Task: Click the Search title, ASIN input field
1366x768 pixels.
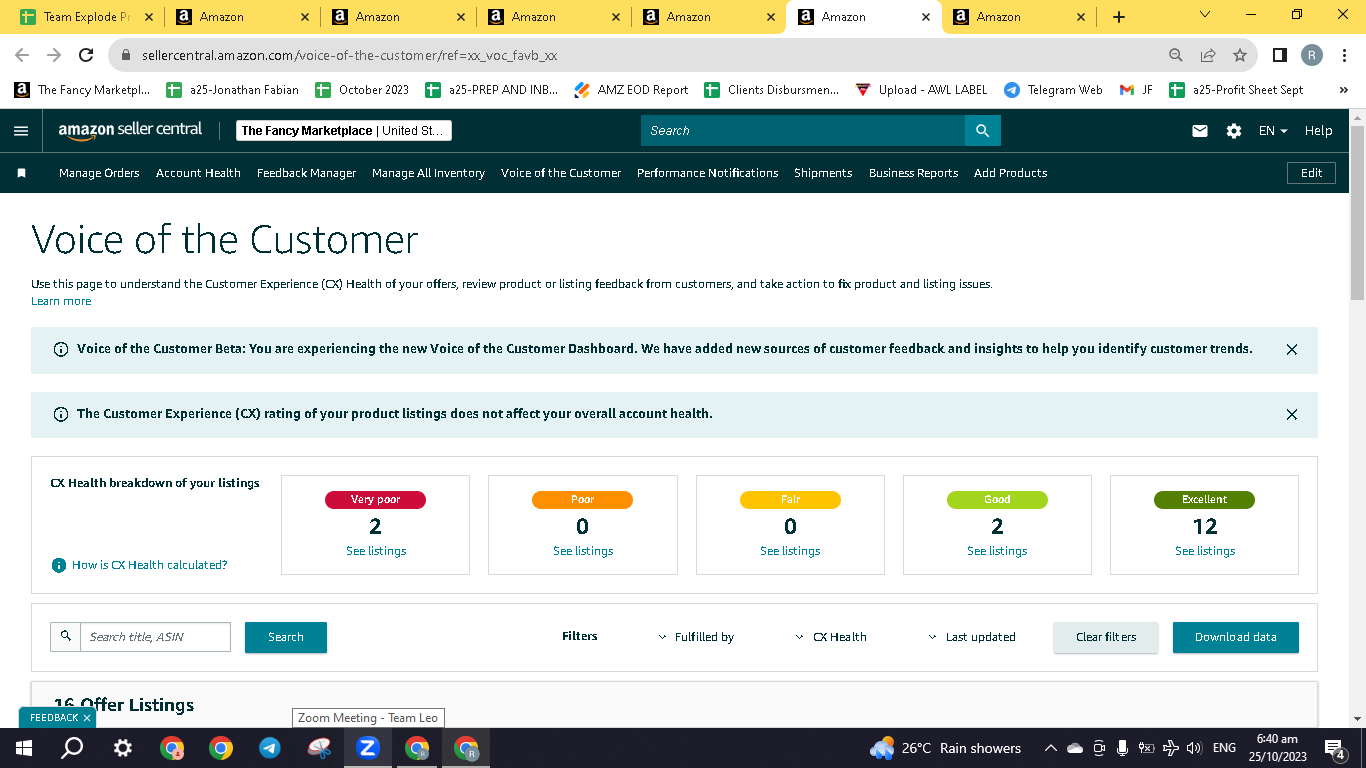Action: (x=155, y=637)
